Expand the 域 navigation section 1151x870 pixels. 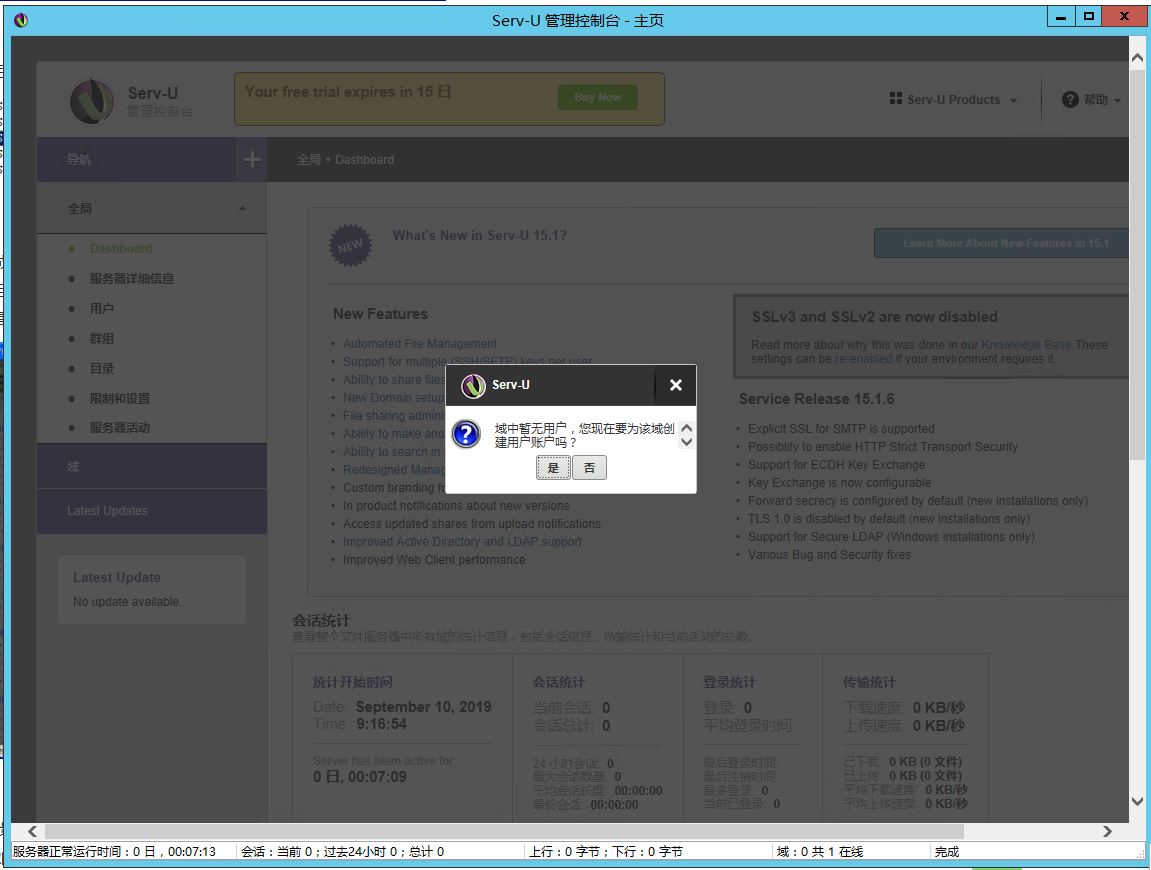pos(152,466)
